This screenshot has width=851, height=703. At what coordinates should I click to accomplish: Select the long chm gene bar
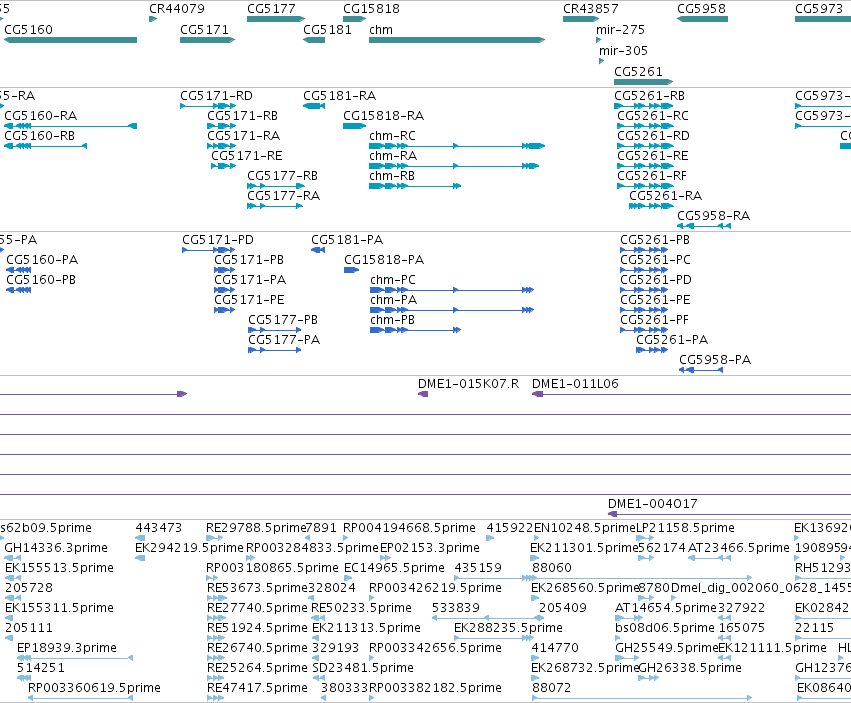[456, 40]
